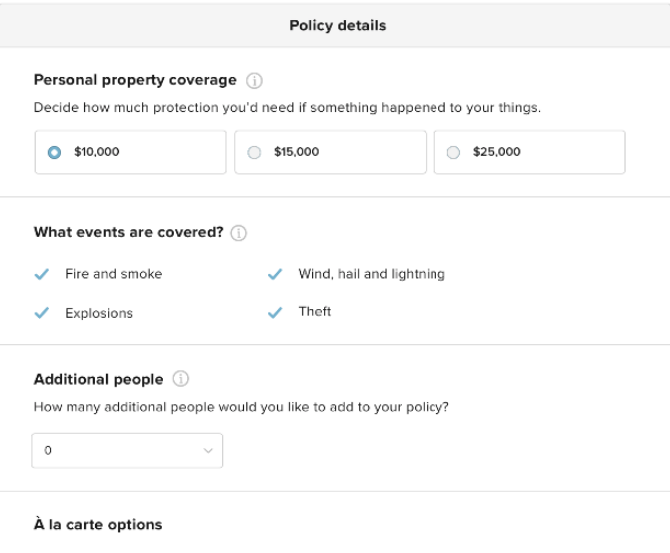Click the Additional people info icon
670x553 pixels.
click(180, 380)
